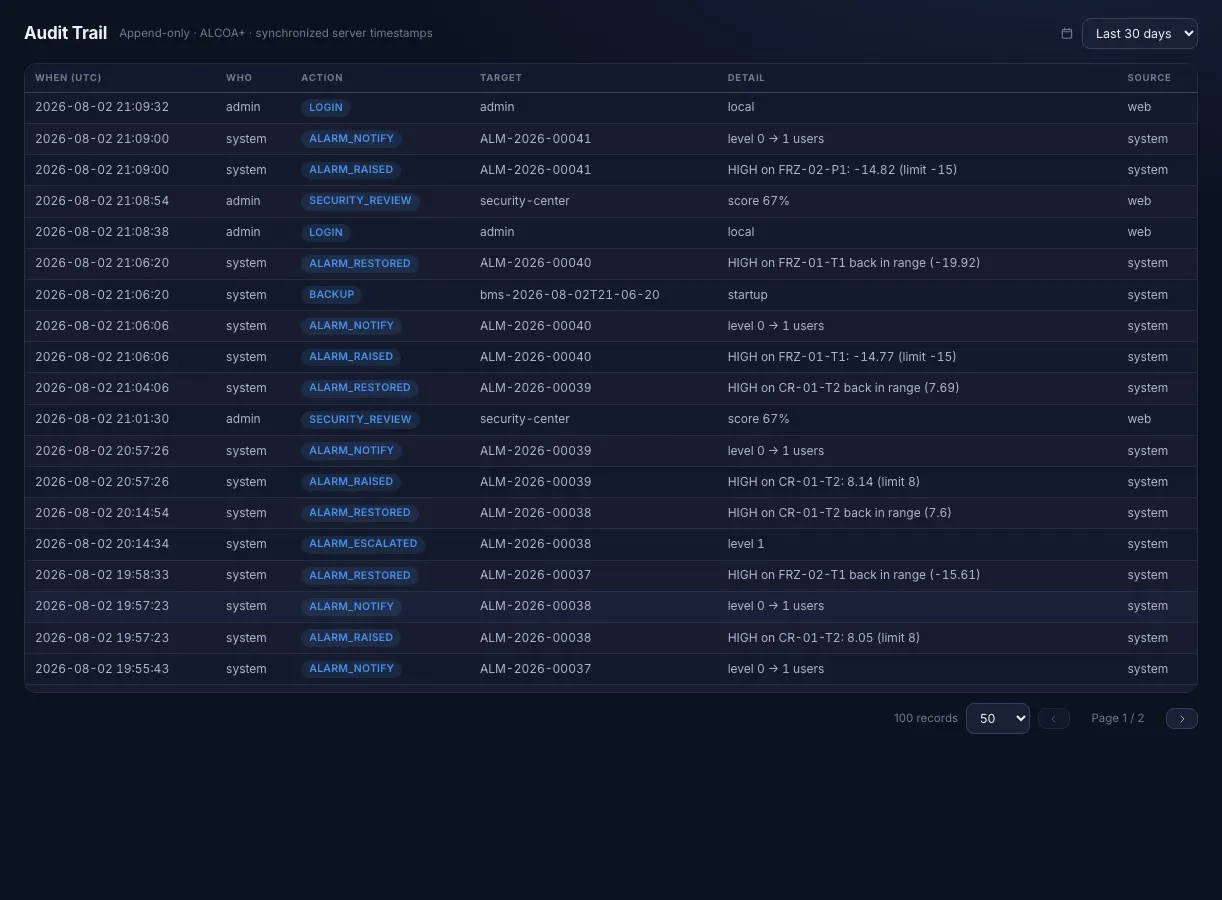
Task: Click ALARM_RESTORED badge for ALM-2026-00040
Action: [360, 263]
